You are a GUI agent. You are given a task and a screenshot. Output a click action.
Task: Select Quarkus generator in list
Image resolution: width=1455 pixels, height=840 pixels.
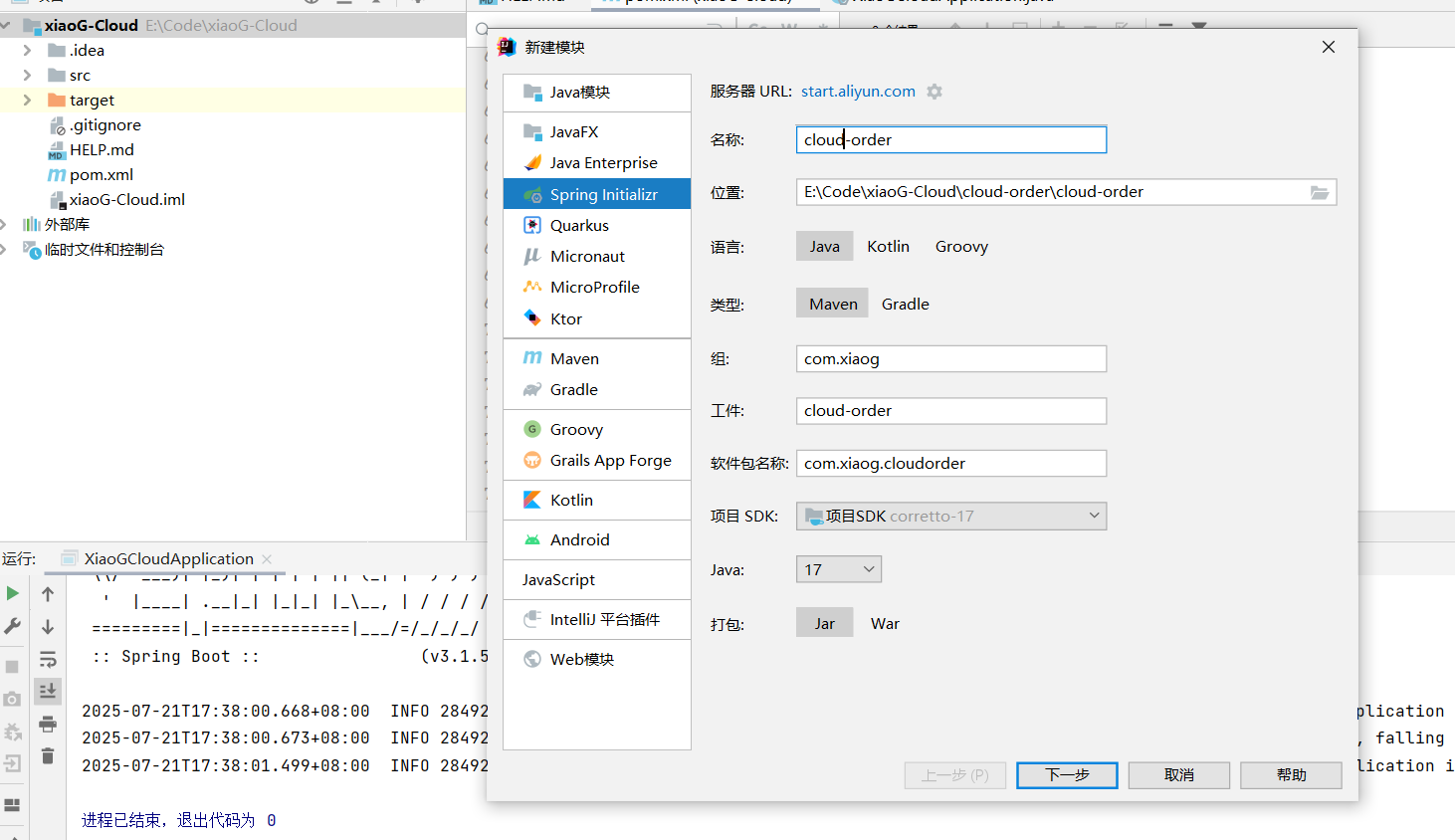[597, 225]
